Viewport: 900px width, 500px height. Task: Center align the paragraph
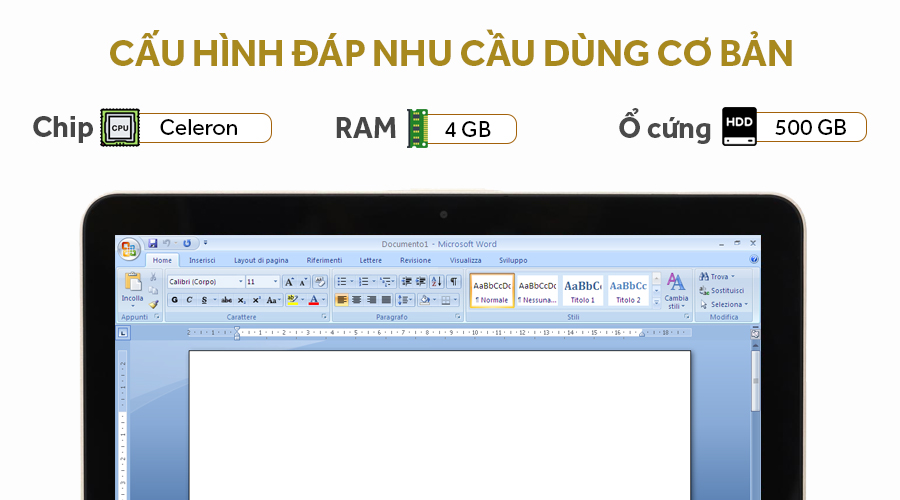coord(356,300)
